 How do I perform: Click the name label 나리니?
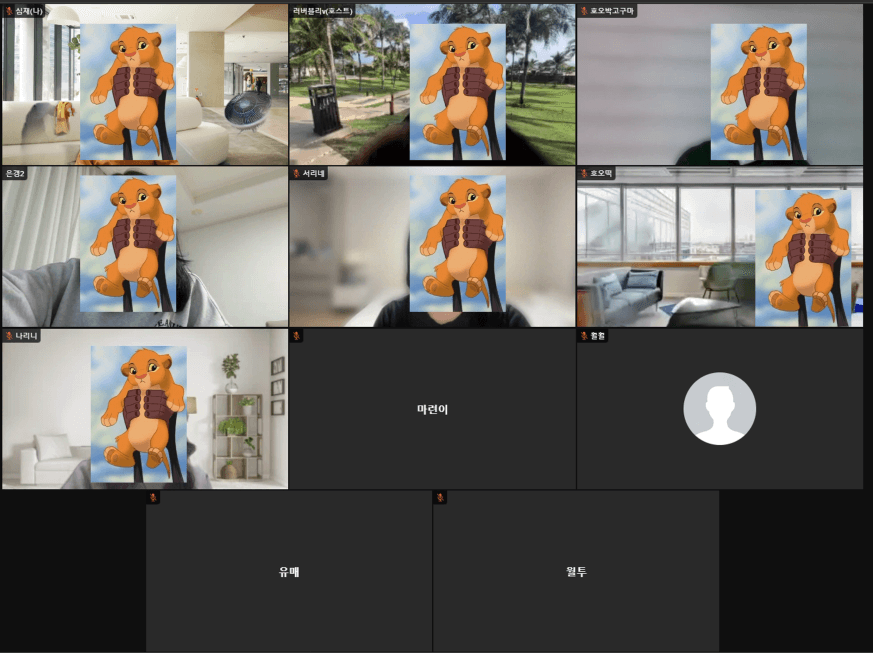[26, 336]
